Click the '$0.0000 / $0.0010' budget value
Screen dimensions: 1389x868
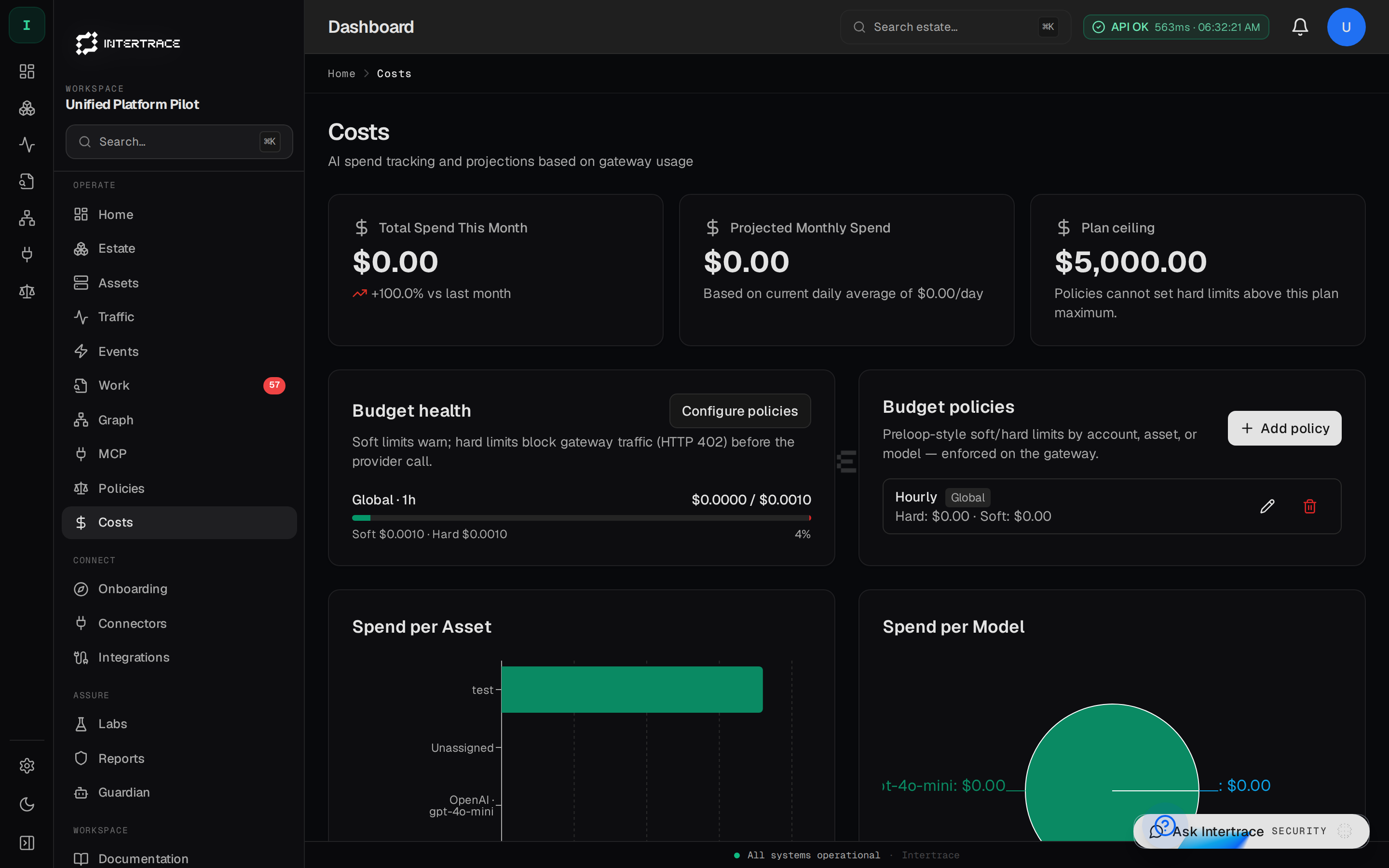point(751,500)
